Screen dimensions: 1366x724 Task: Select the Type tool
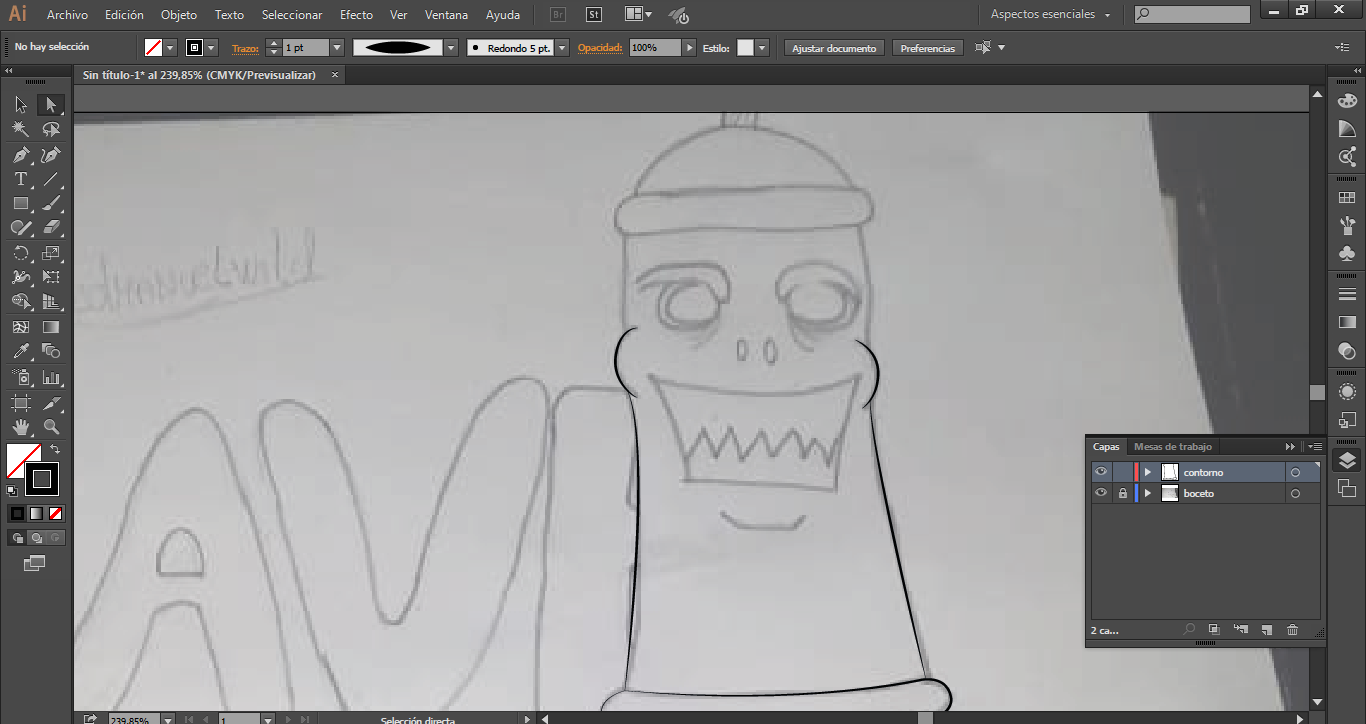pyautogui.click(x=21, y=179)
